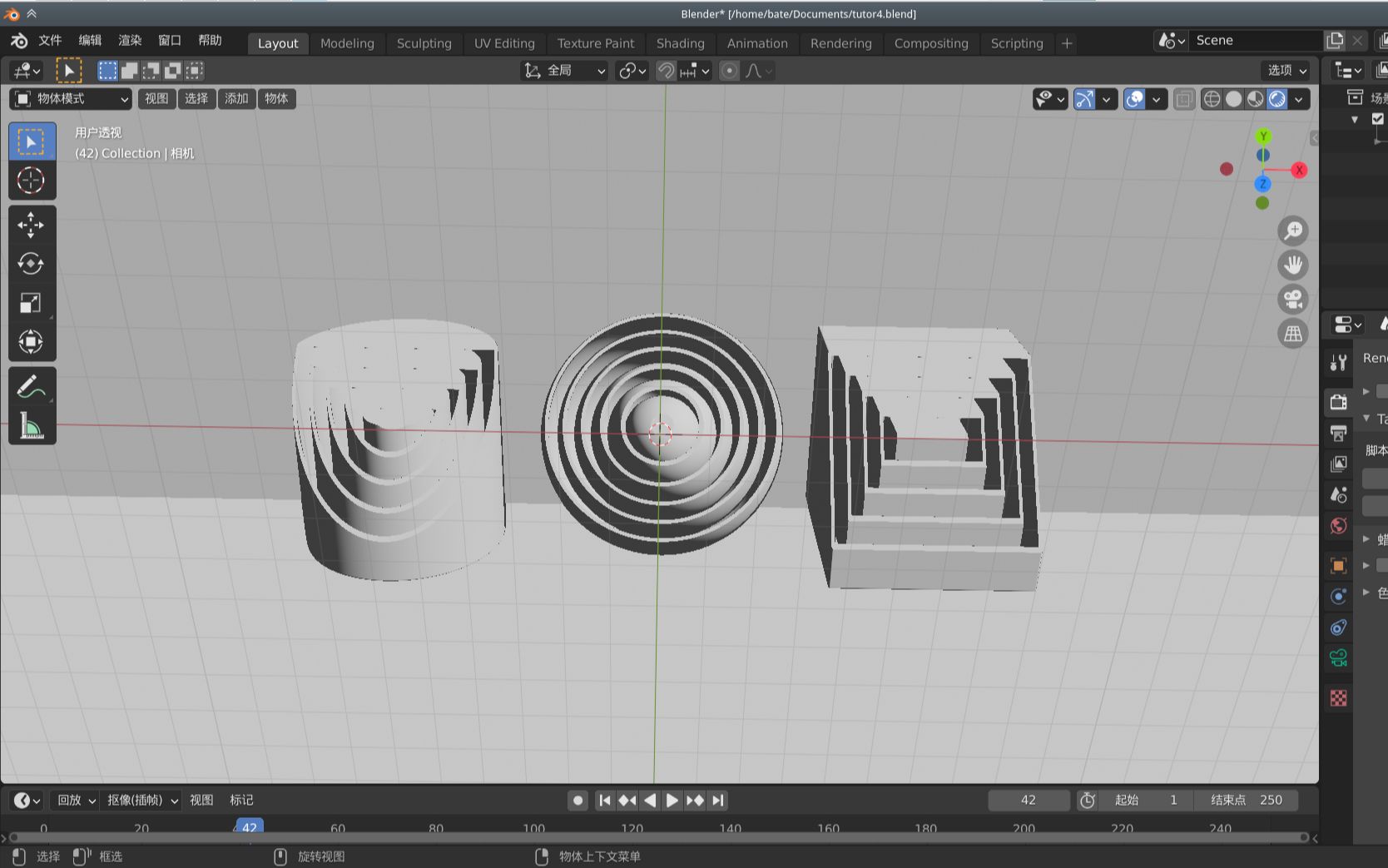Open the 渲染 menu in the top menu bar
This screenshot has height=868, width=1388.
(129, 38)
